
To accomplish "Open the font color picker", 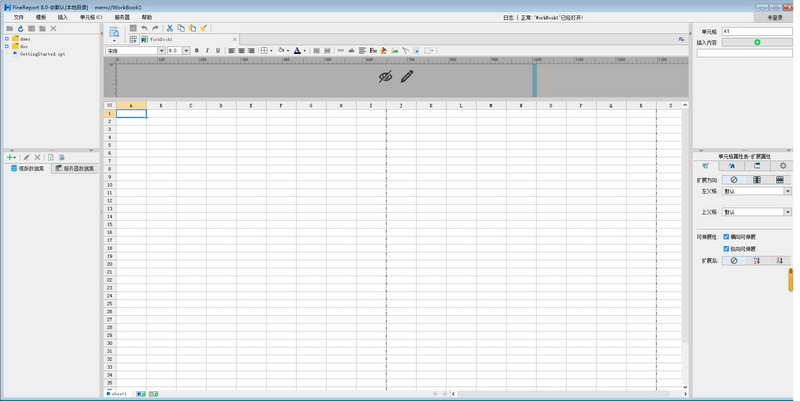I will pyautogui.click(x=305, y=51).
